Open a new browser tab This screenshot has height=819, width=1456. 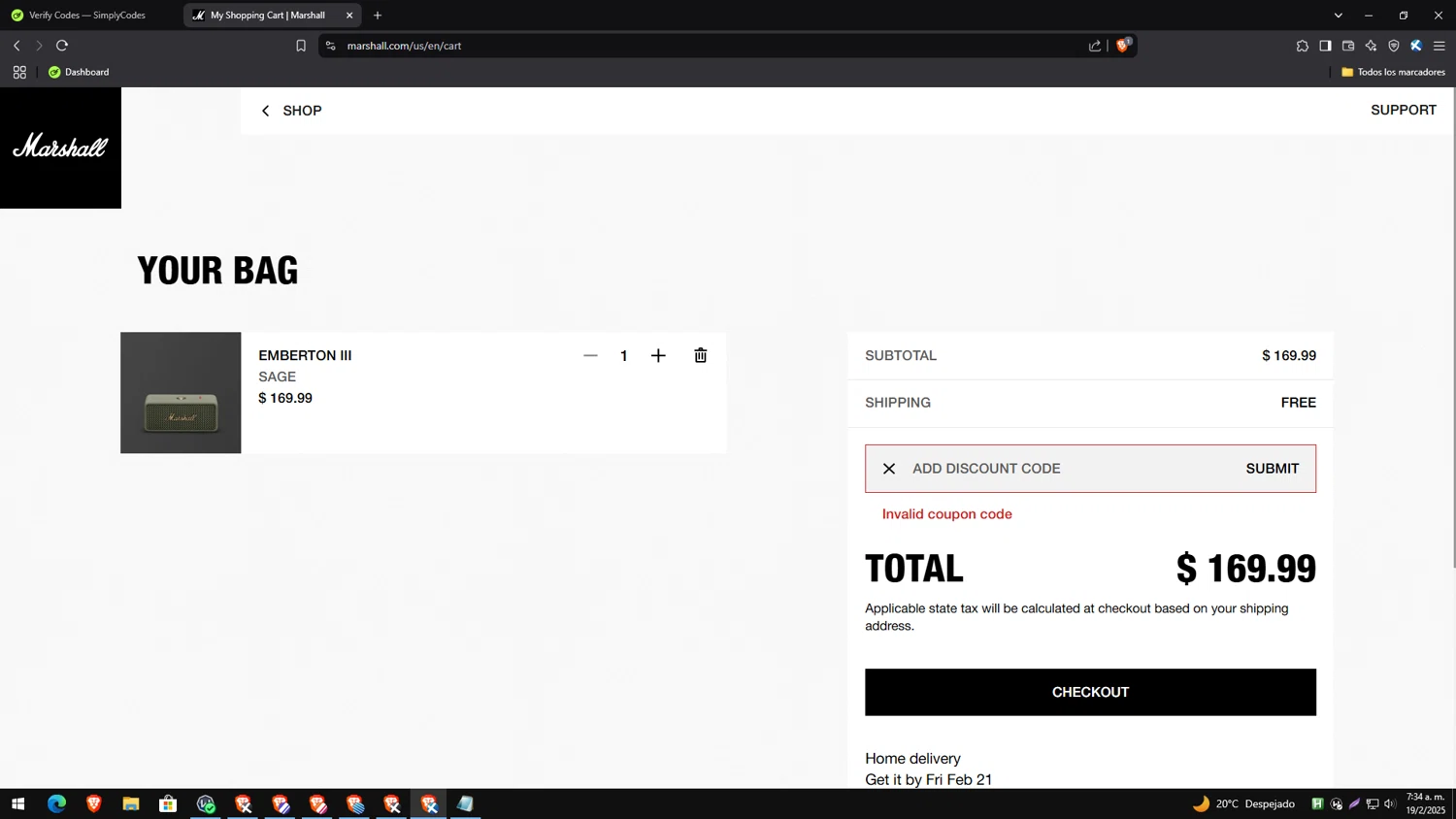378,16
